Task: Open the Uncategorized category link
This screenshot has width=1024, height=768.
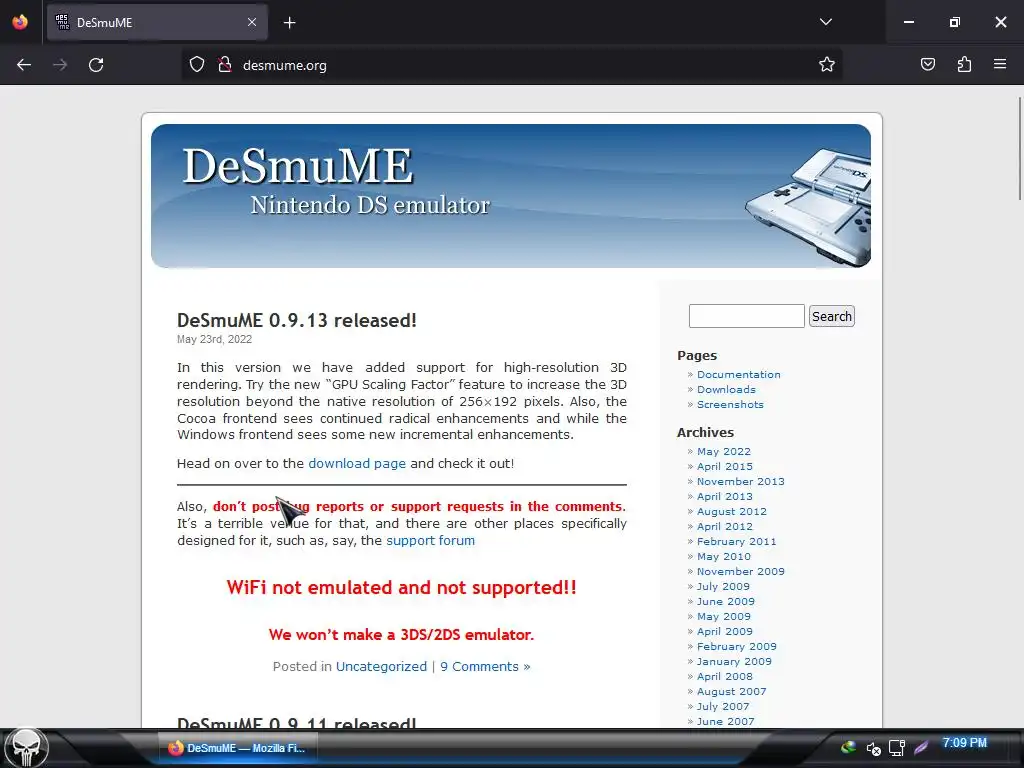Action: 381,666
